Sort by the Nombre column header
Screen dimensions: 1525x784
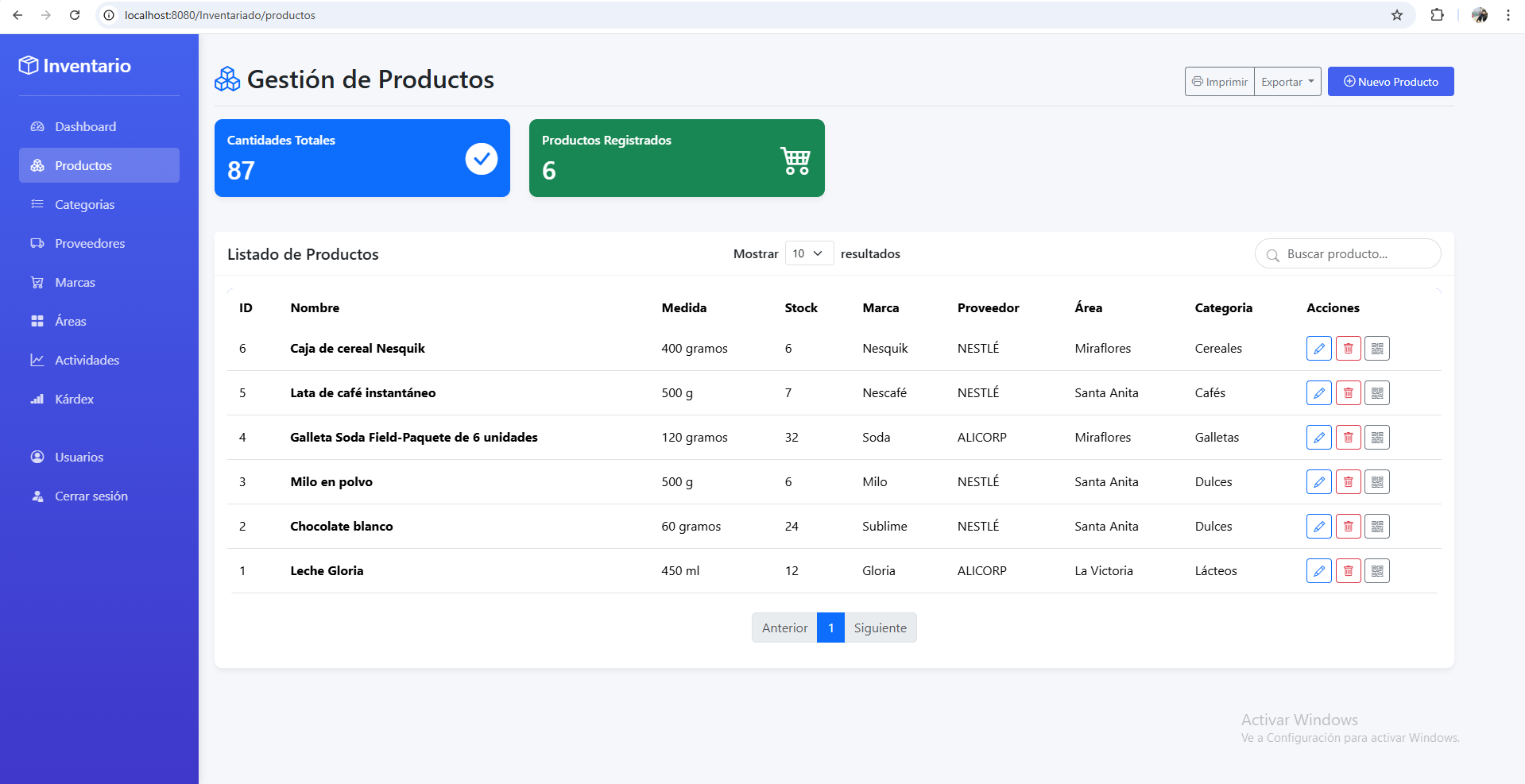pyautogui.click(x=315, y=308)
